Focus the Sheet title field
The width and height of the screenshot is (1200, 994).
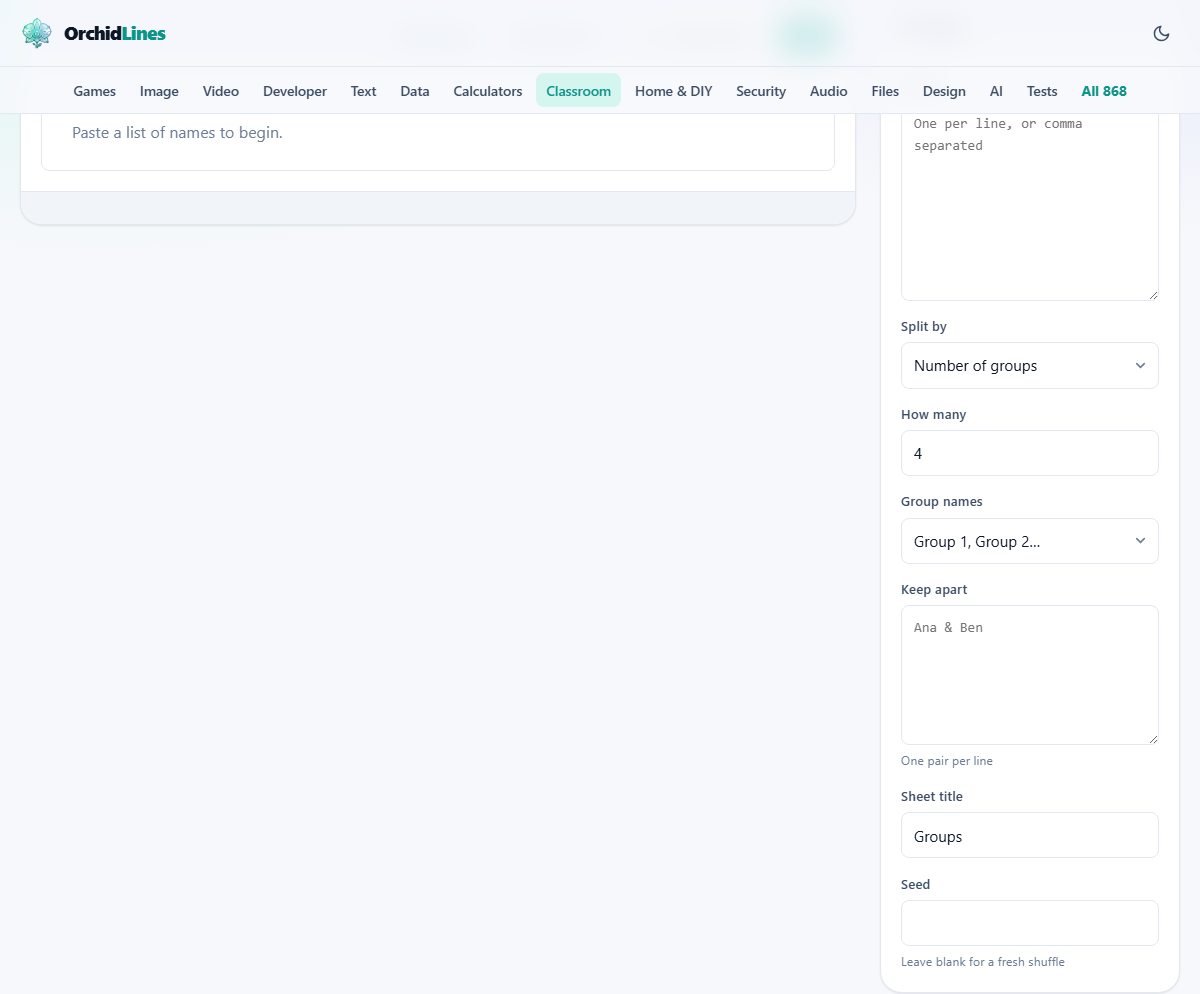point(1030,835)
